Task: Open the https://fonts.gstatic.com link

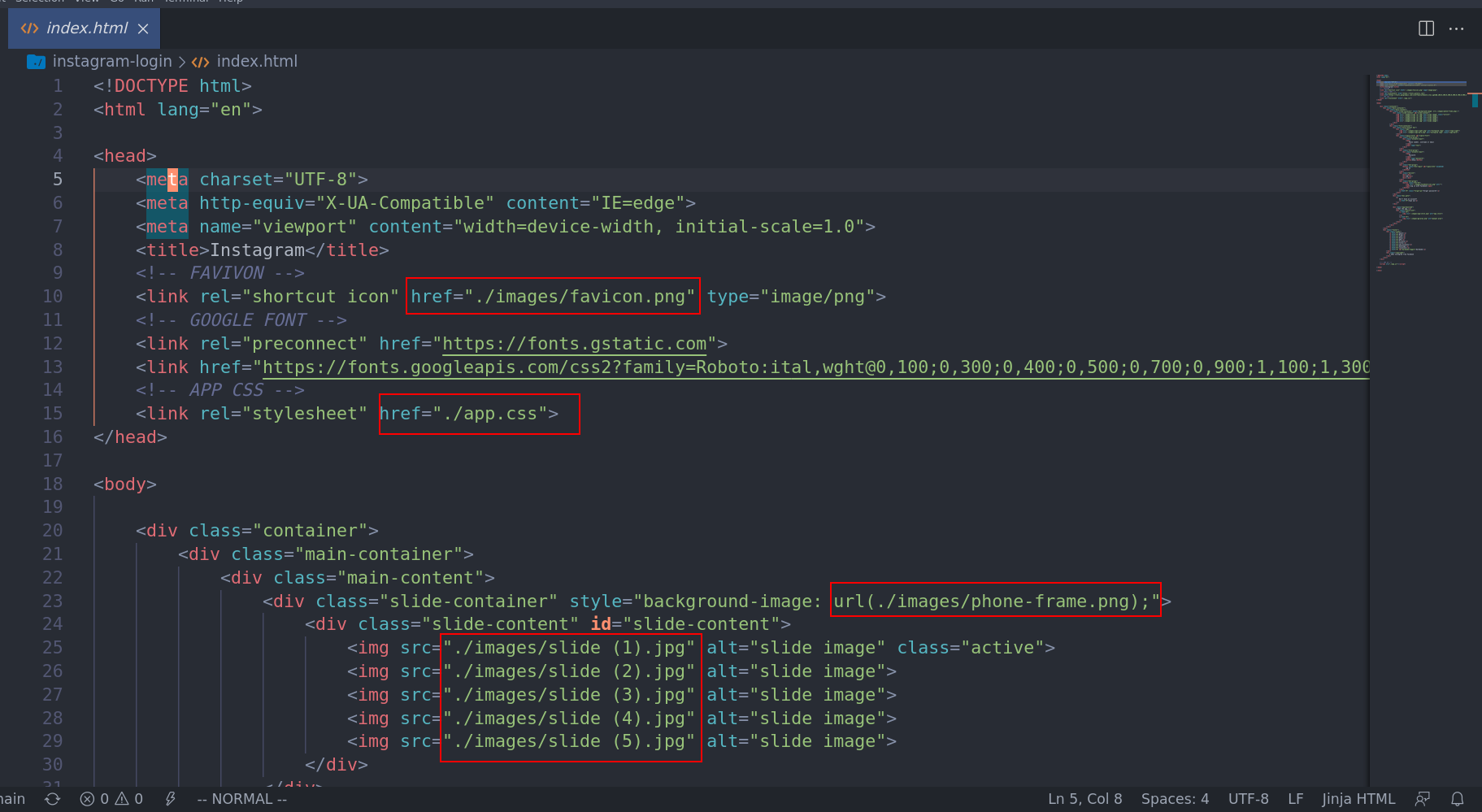Action: [575, 344]
